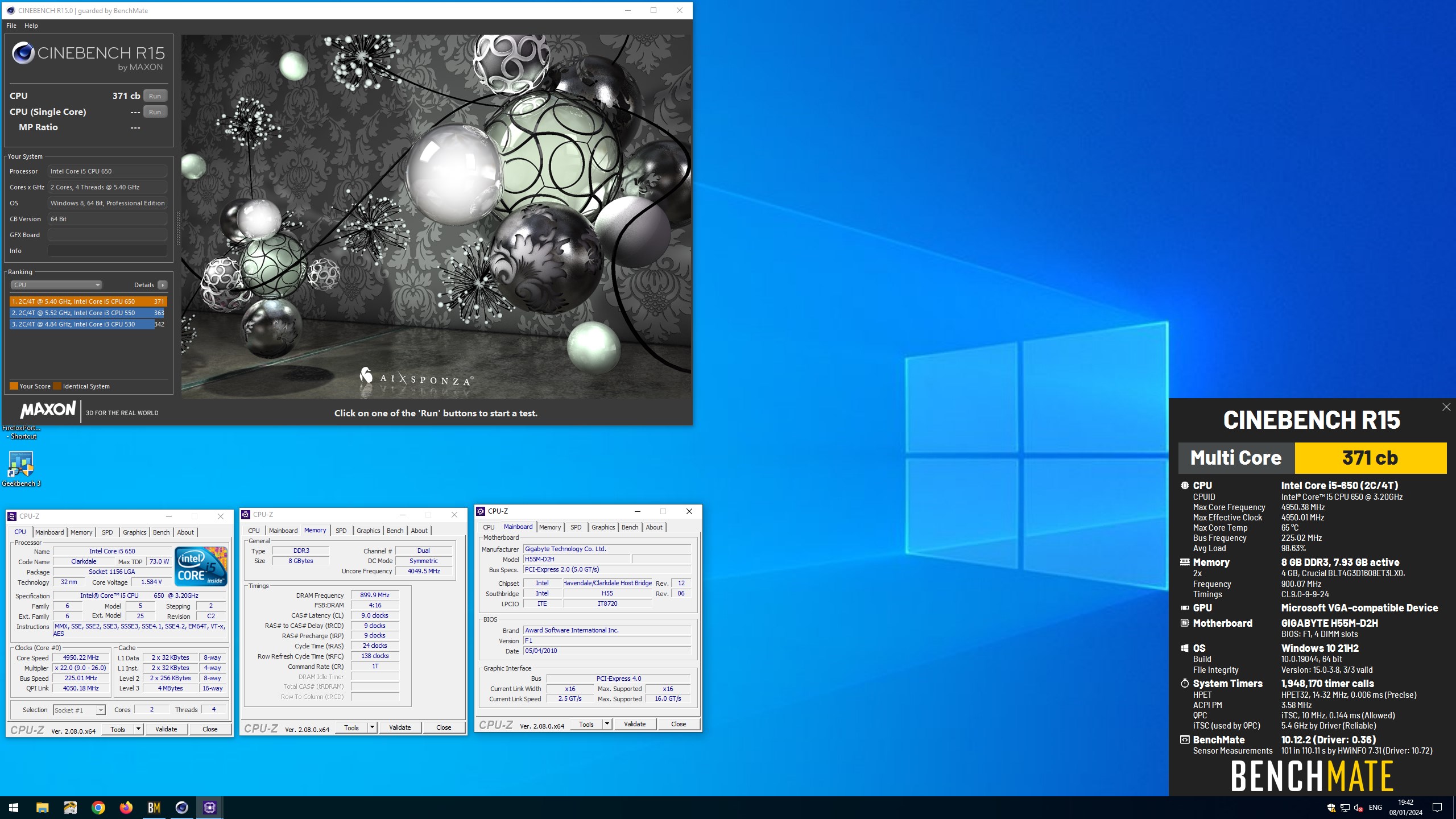Click the 371 cb Multi Core score badge
The width and height of the screenshot is (1456, 819).
coord(1370,458)
